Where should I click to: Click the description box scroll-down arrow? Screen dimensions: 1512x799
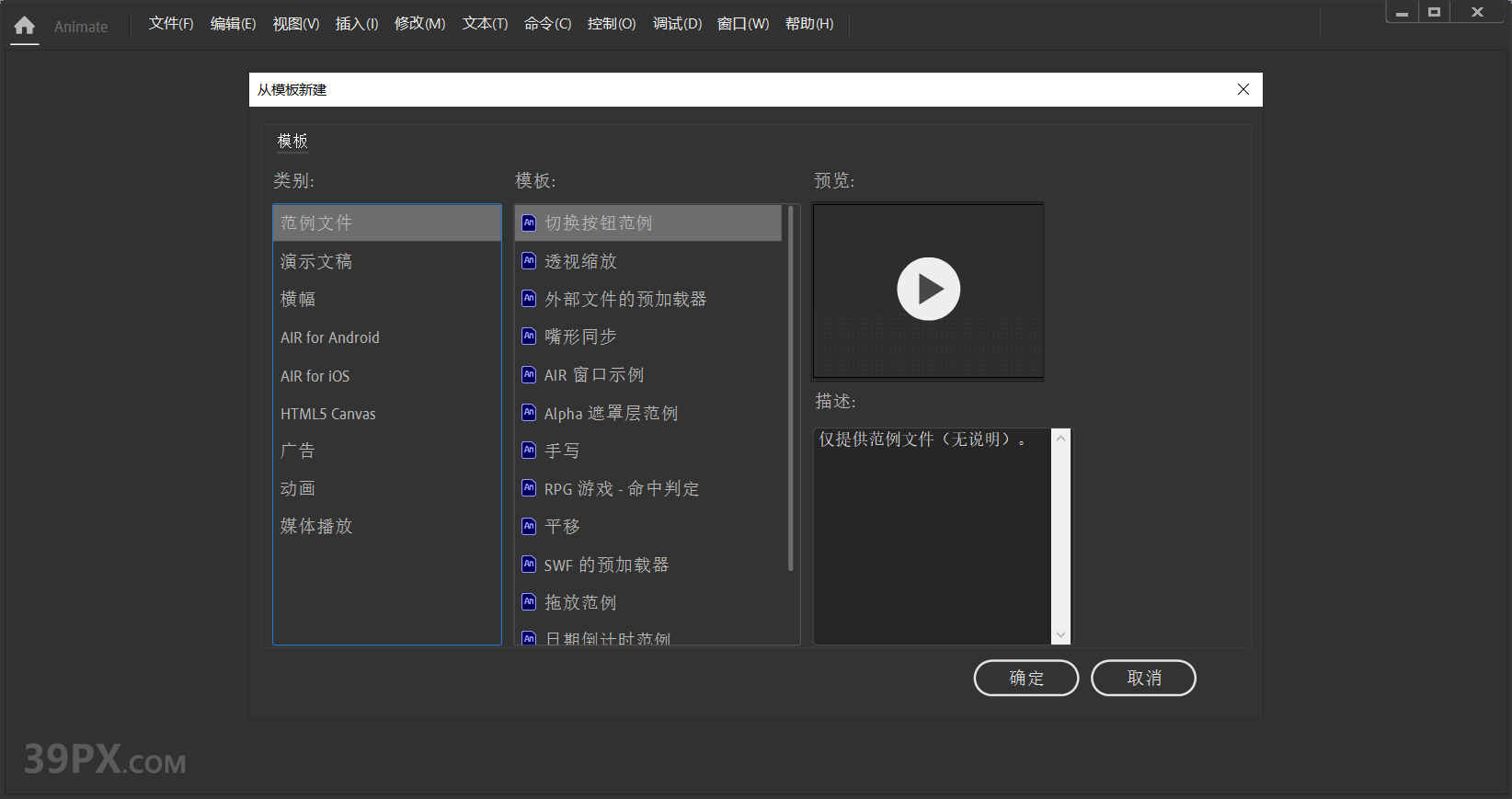click(1060, 634)
